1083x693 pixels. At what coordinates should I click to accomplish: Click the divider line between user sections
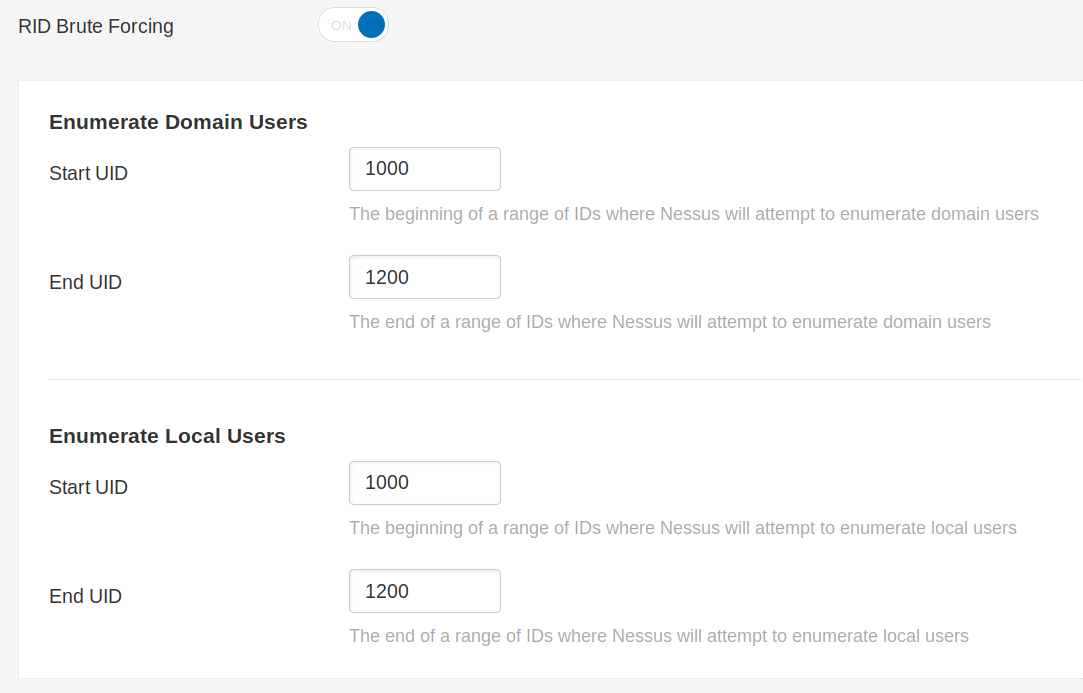(x=560, y=380)
